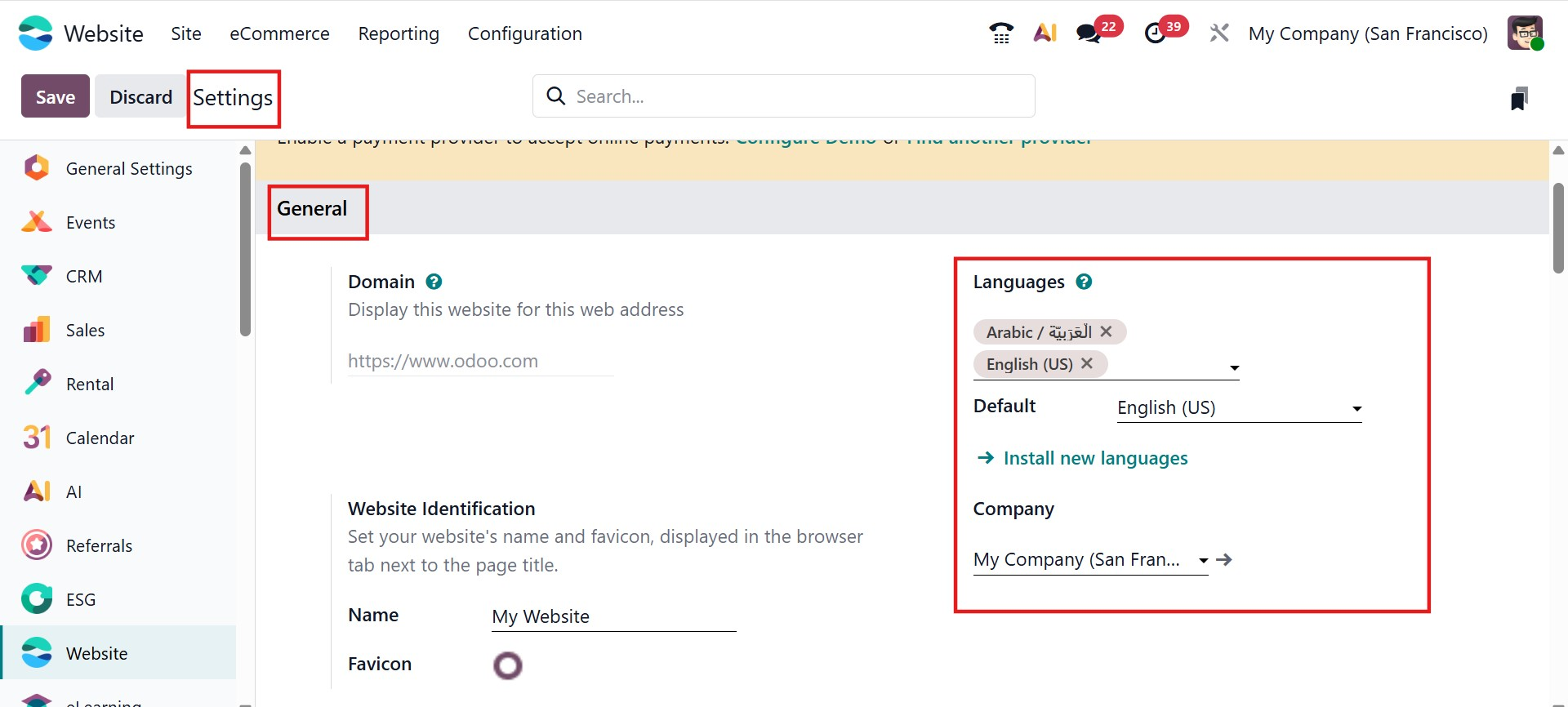Click Install new languages link

tap(1095, 459)
